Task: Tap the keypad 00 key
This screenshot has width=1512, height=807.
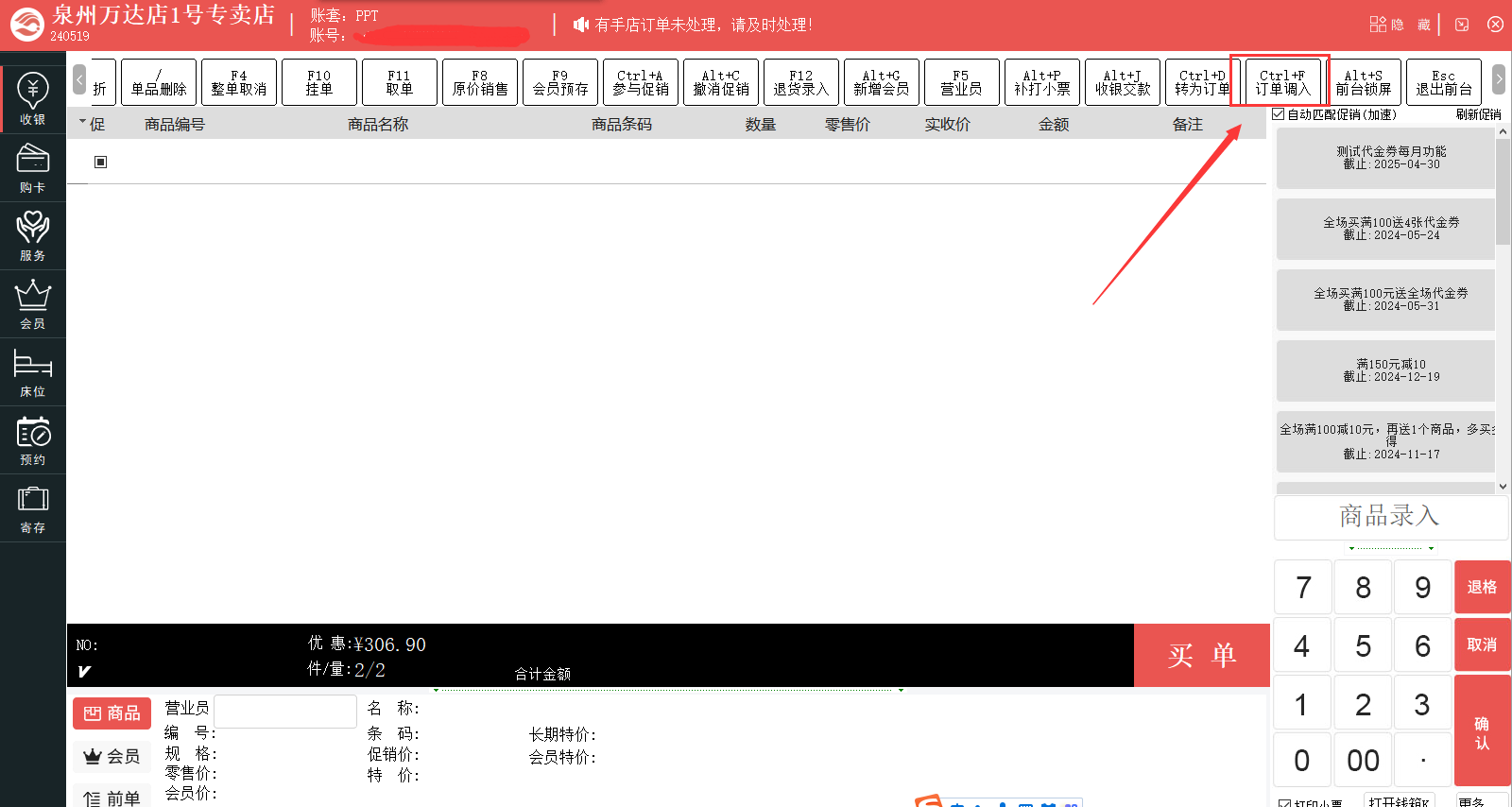Action: pyautogui.click(x=1363, y=760)
